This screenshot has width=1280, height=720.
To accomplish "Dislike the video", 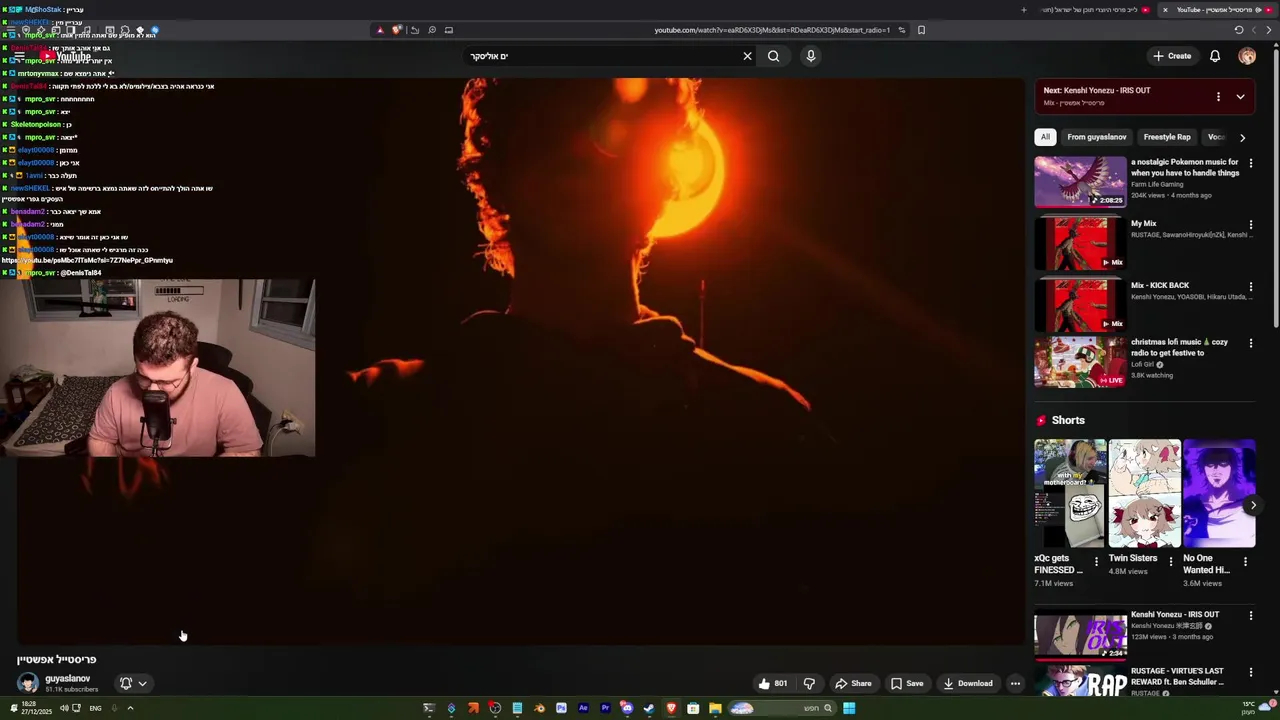I will (809, 684).
